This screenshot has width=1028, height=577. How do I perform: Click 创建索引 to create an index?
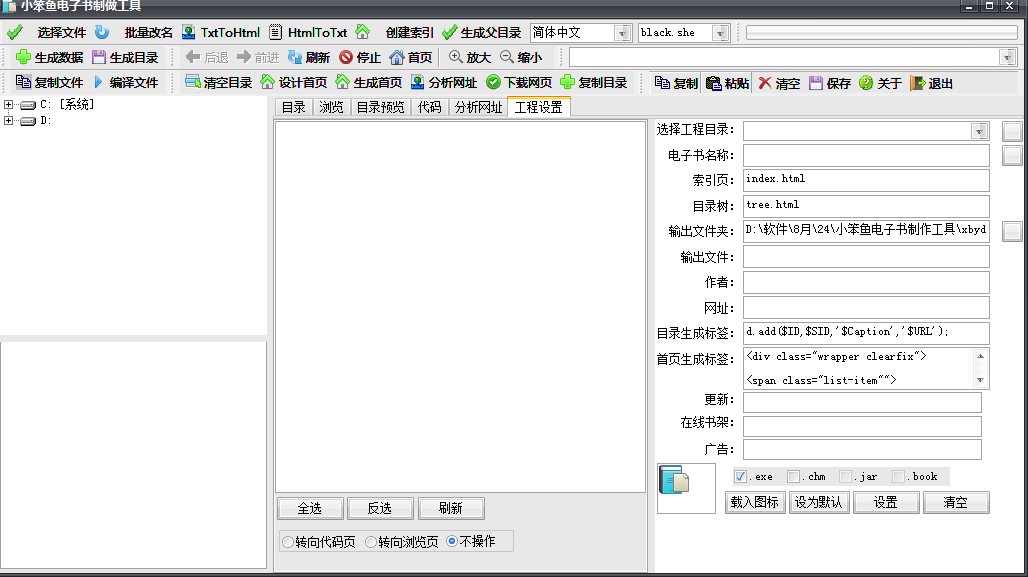tap(410, 30)
